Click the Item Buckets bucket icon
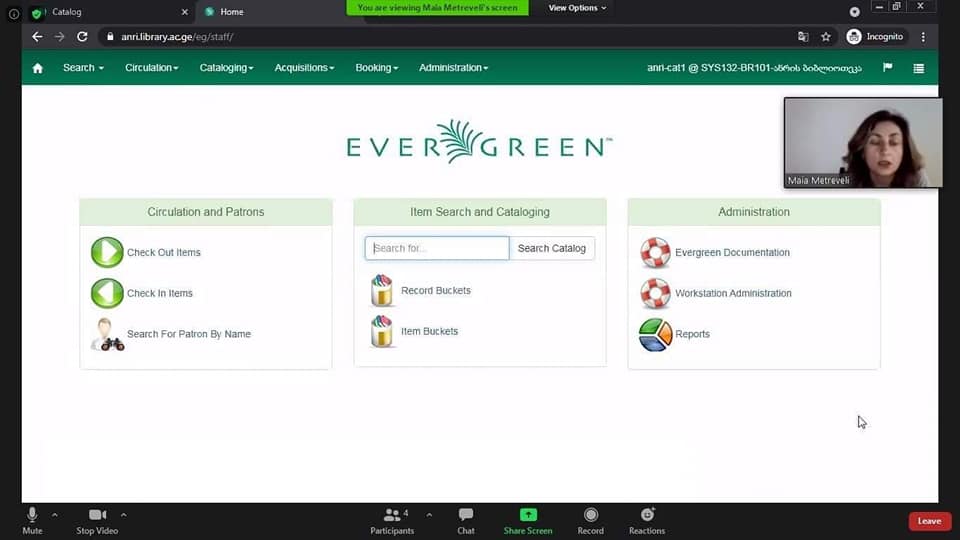The width and height of the screenshot is (960, 540). (381, 331)
